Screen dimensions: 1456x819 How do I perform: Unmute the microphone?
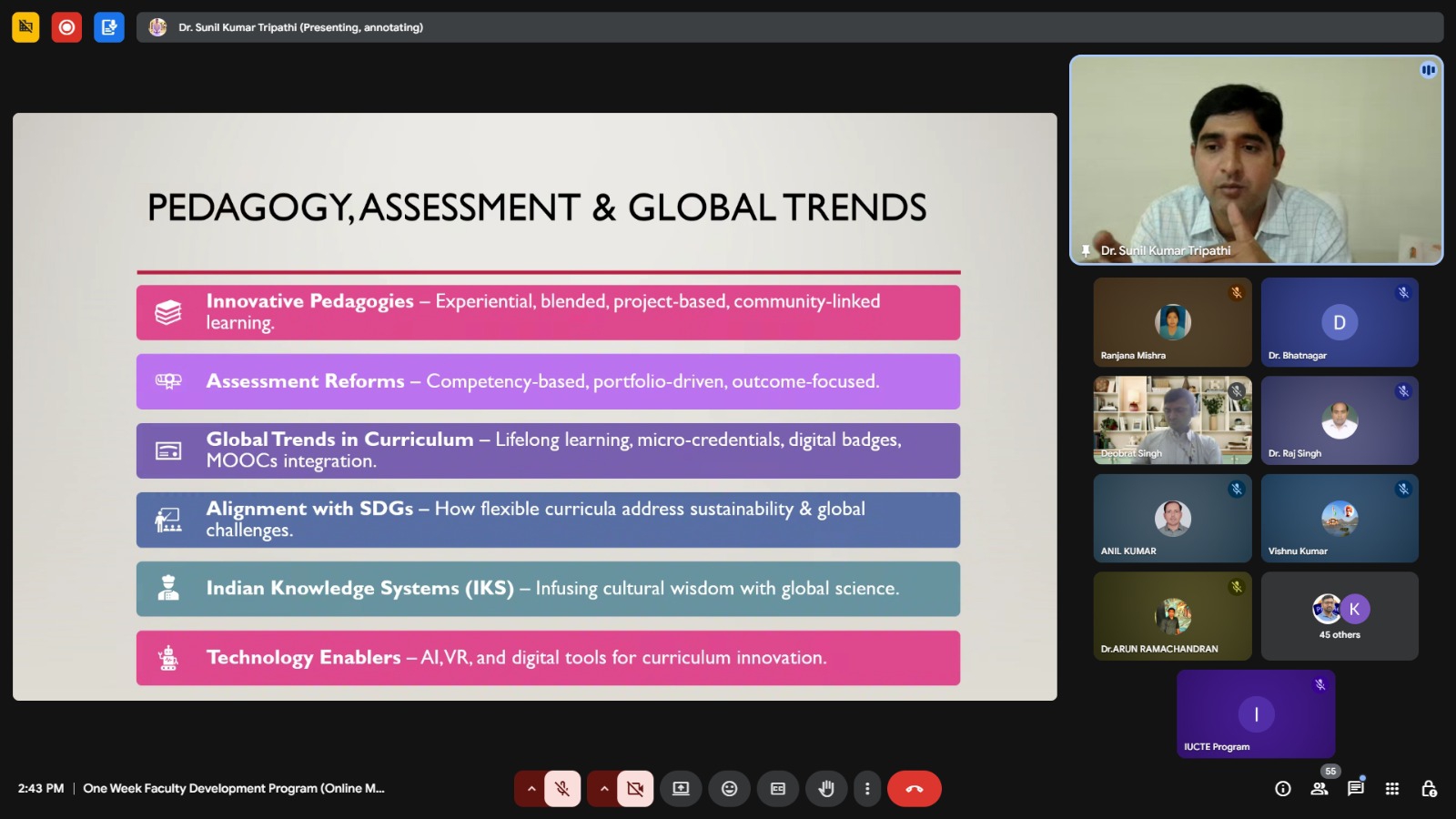(562, 789)
